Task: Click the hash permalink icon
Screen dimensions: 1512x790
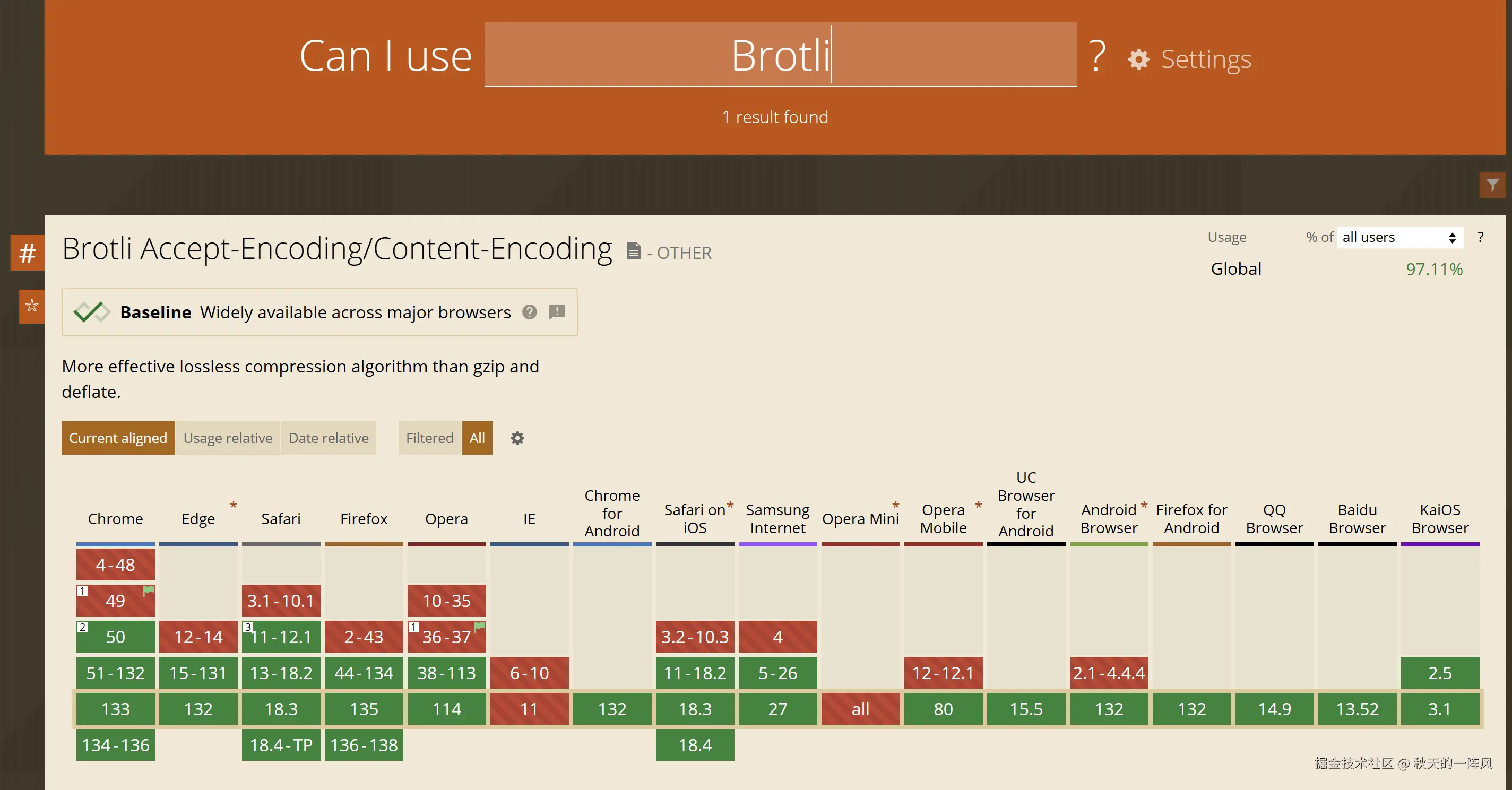Action: click(x=28, y=253)
